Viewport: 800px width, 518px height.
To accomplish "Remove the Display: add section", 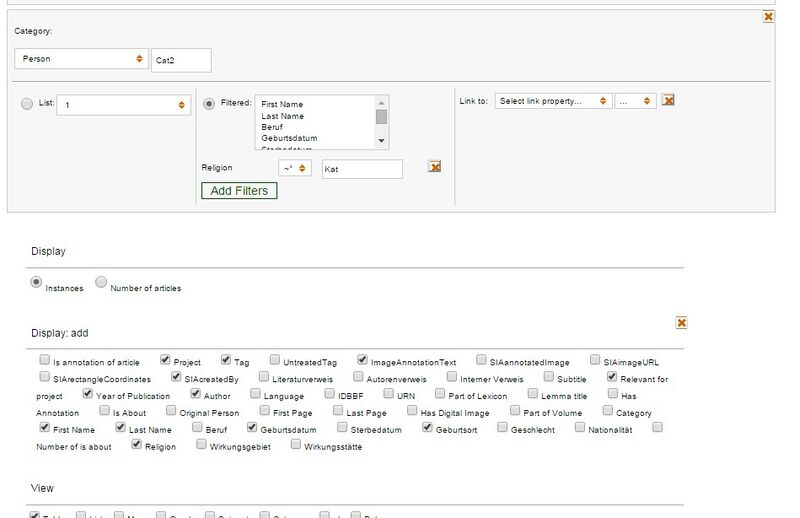I will pyautogui.click(x=681, y=323).
